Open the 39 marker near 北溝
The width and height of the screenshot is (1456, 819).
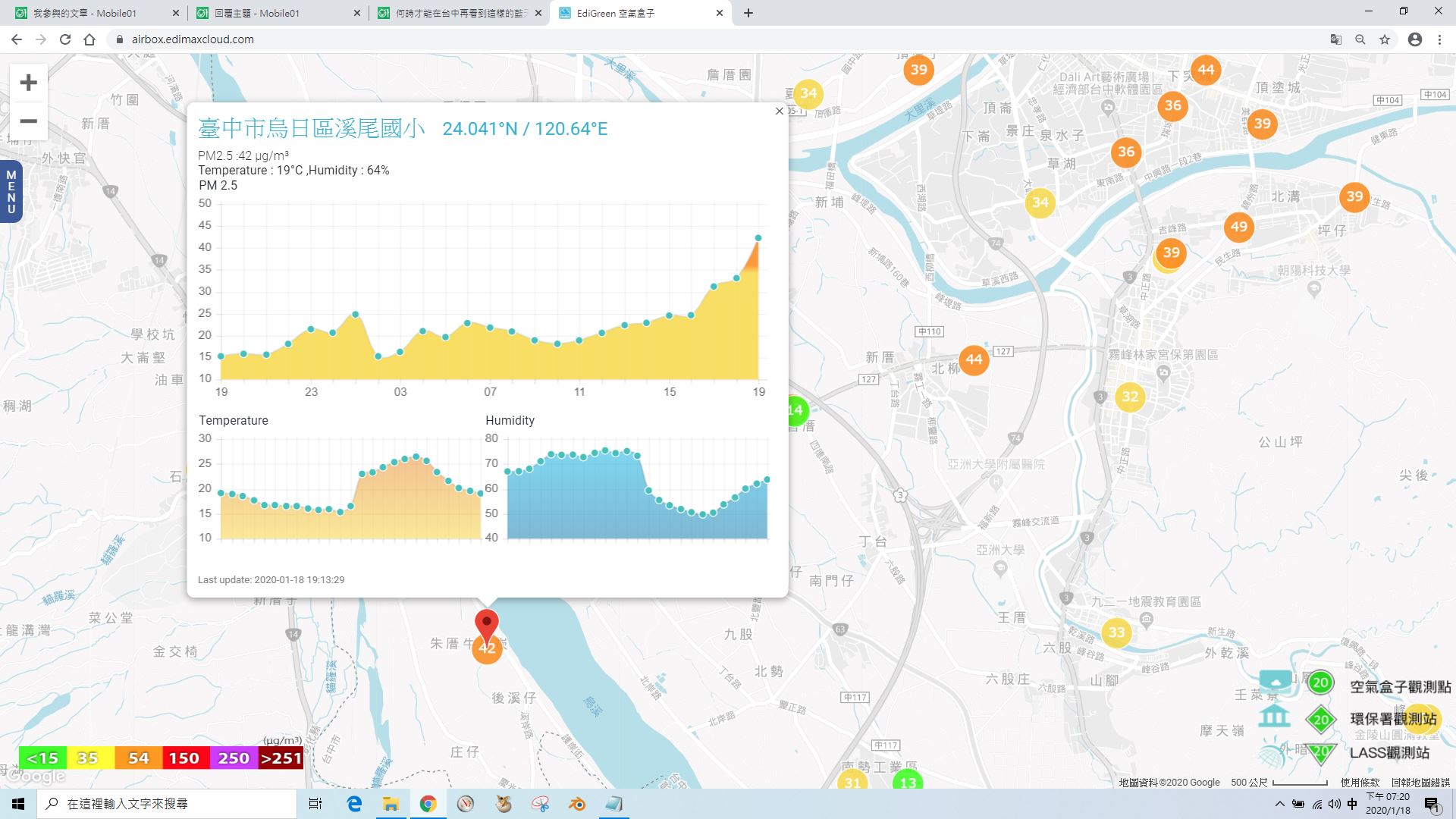click(1354, 197)
